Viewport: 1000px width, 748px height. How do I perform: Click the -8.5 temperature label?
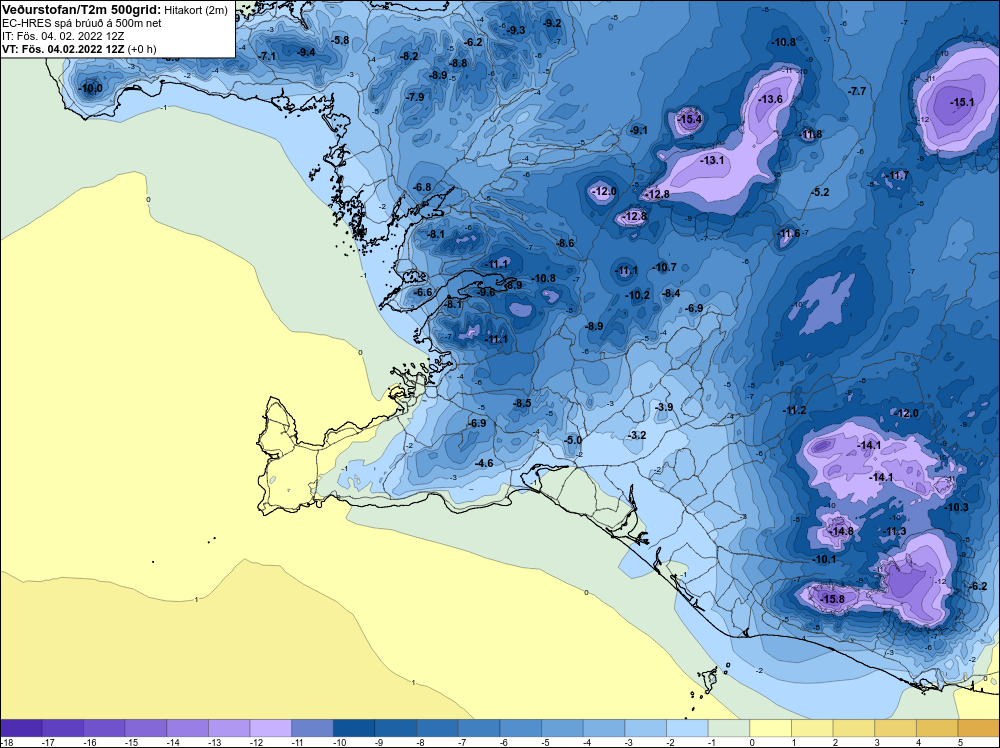522,403
